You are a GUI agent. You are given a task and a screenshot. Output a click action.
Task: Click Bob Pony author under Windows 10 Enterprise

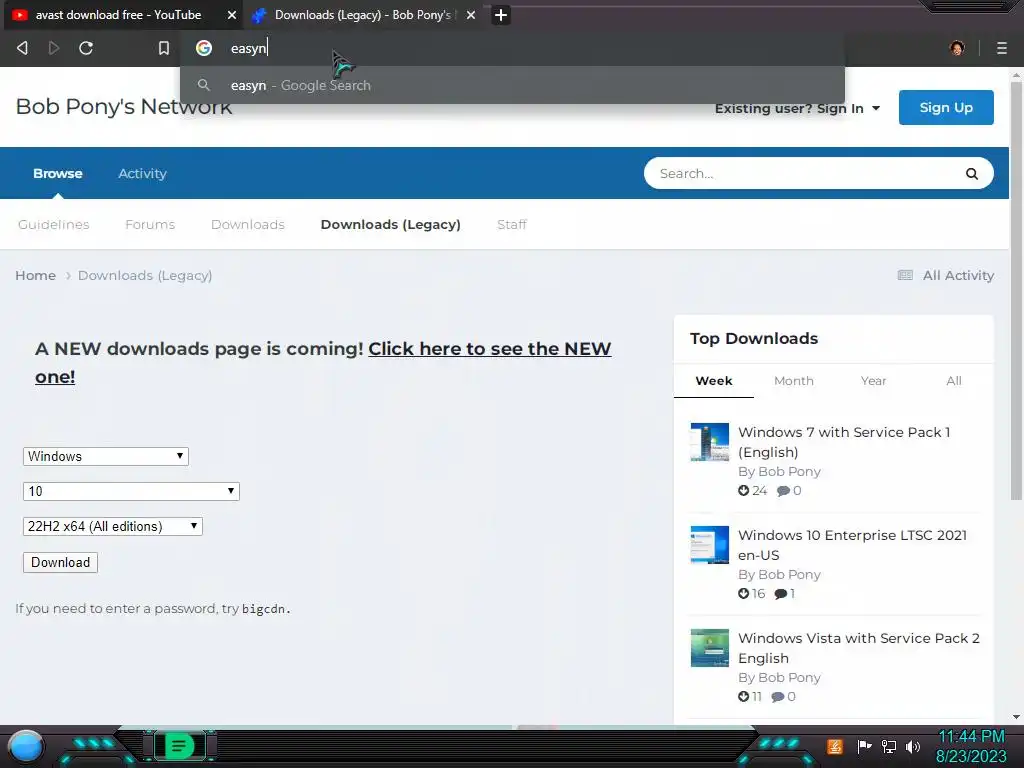point(789,575)
